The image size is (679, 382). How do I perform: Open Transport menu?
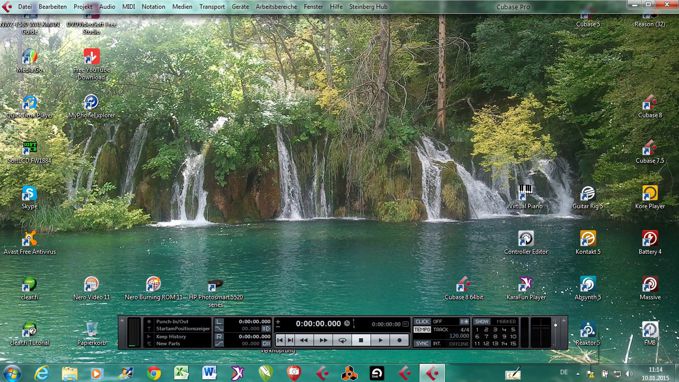(212, 7)
